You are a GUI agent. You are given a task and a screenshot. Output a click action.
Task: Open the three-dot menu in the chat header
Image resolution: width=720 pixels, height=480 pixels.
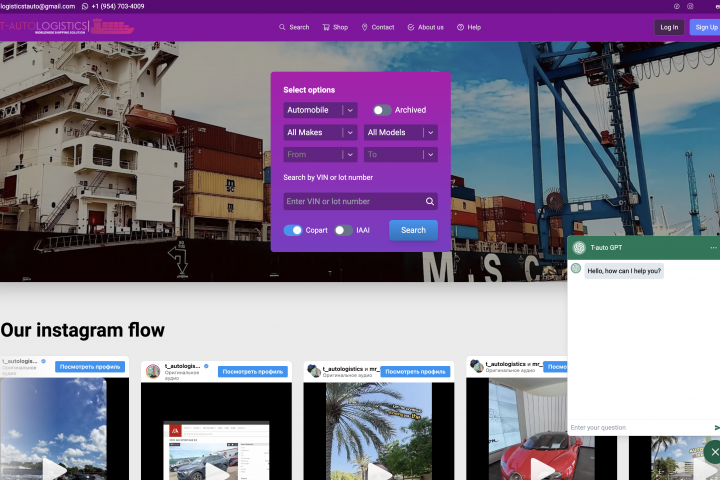click(x=713, y=248)
